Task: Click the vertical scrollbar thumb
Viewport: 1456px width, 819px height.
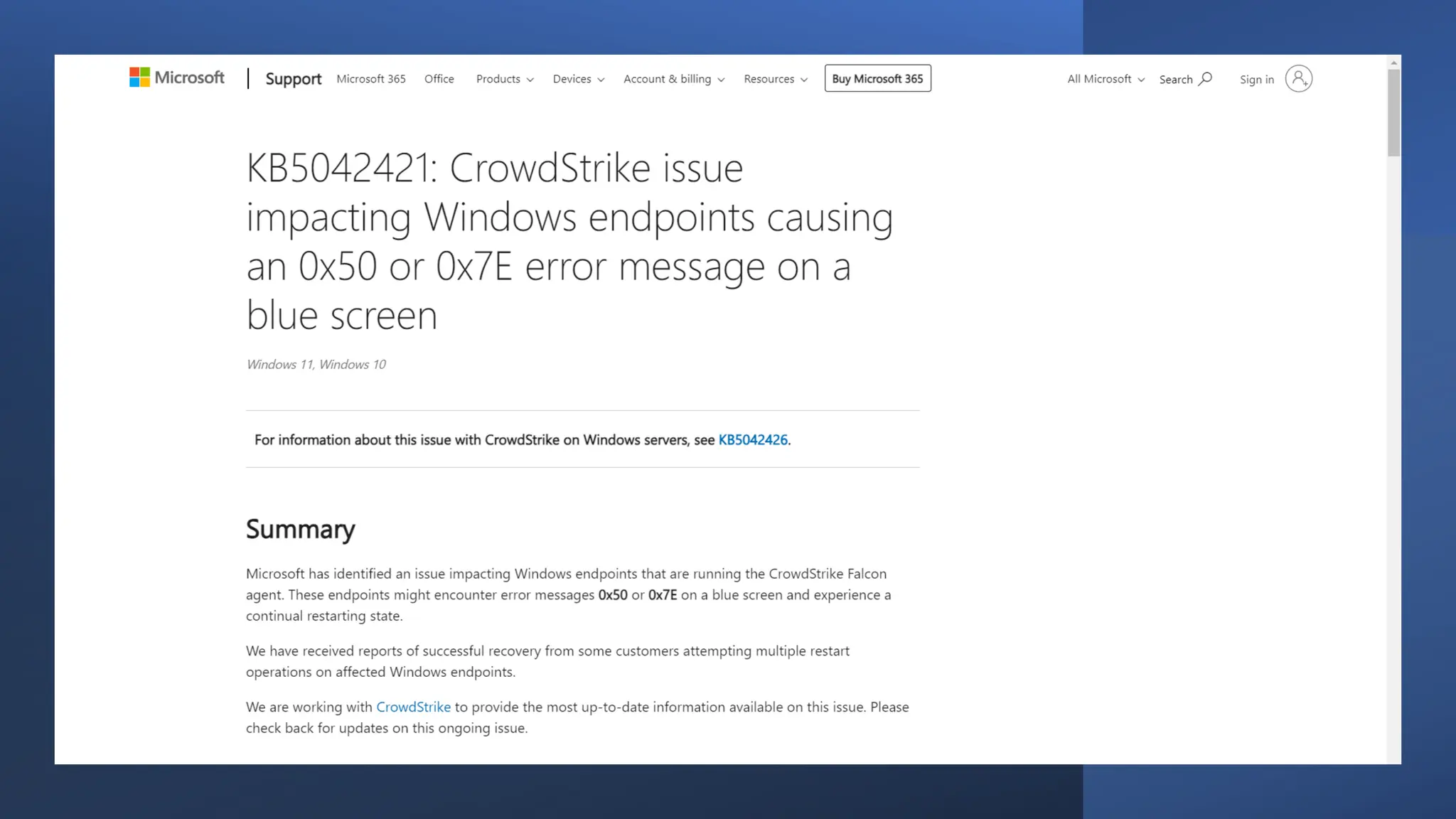Action: coord(1393,112)
